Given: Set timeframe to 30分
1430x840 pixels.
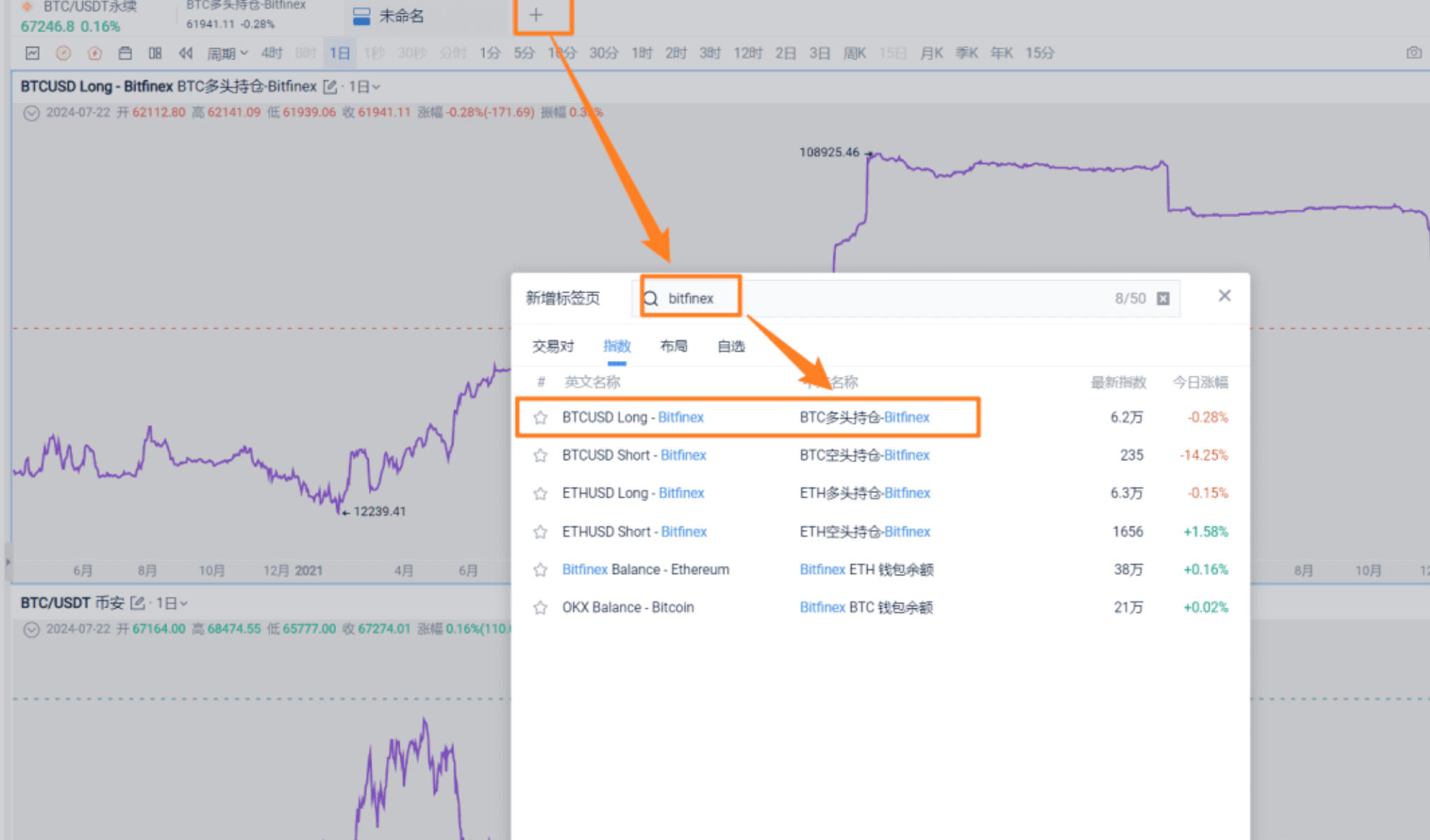Looking at the screenshot, I should (x=604, y=53).
